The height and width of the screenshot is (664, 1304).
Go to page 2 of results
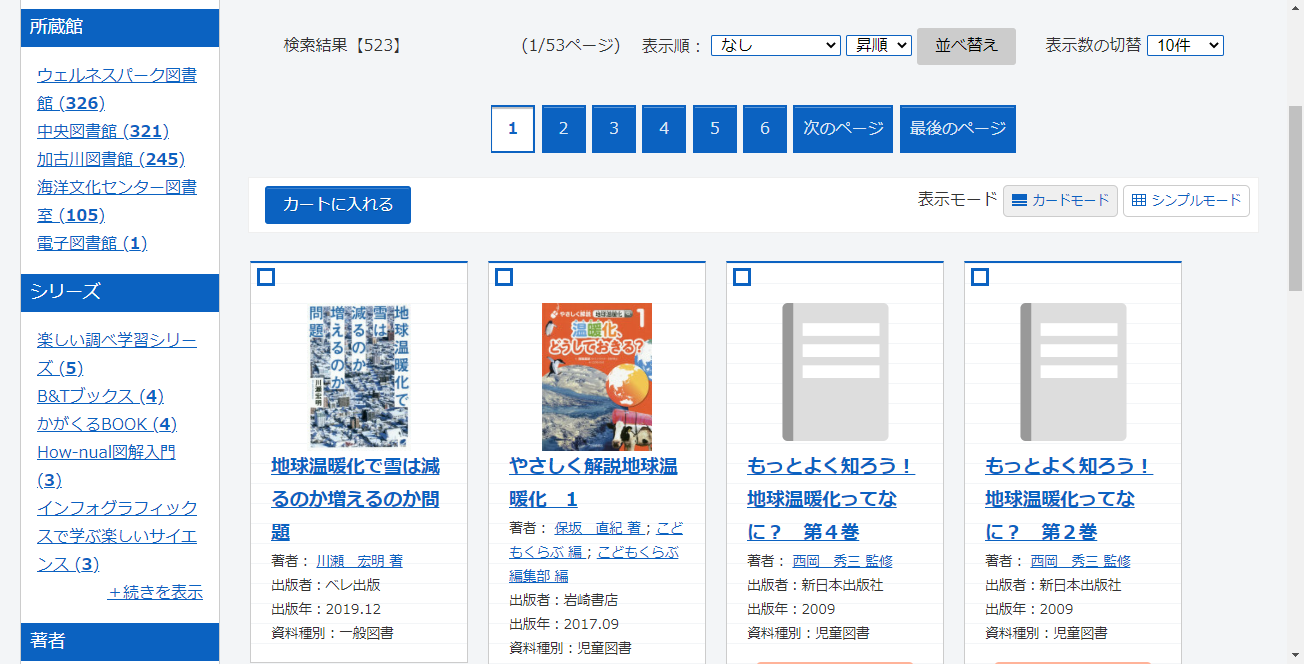563,128
